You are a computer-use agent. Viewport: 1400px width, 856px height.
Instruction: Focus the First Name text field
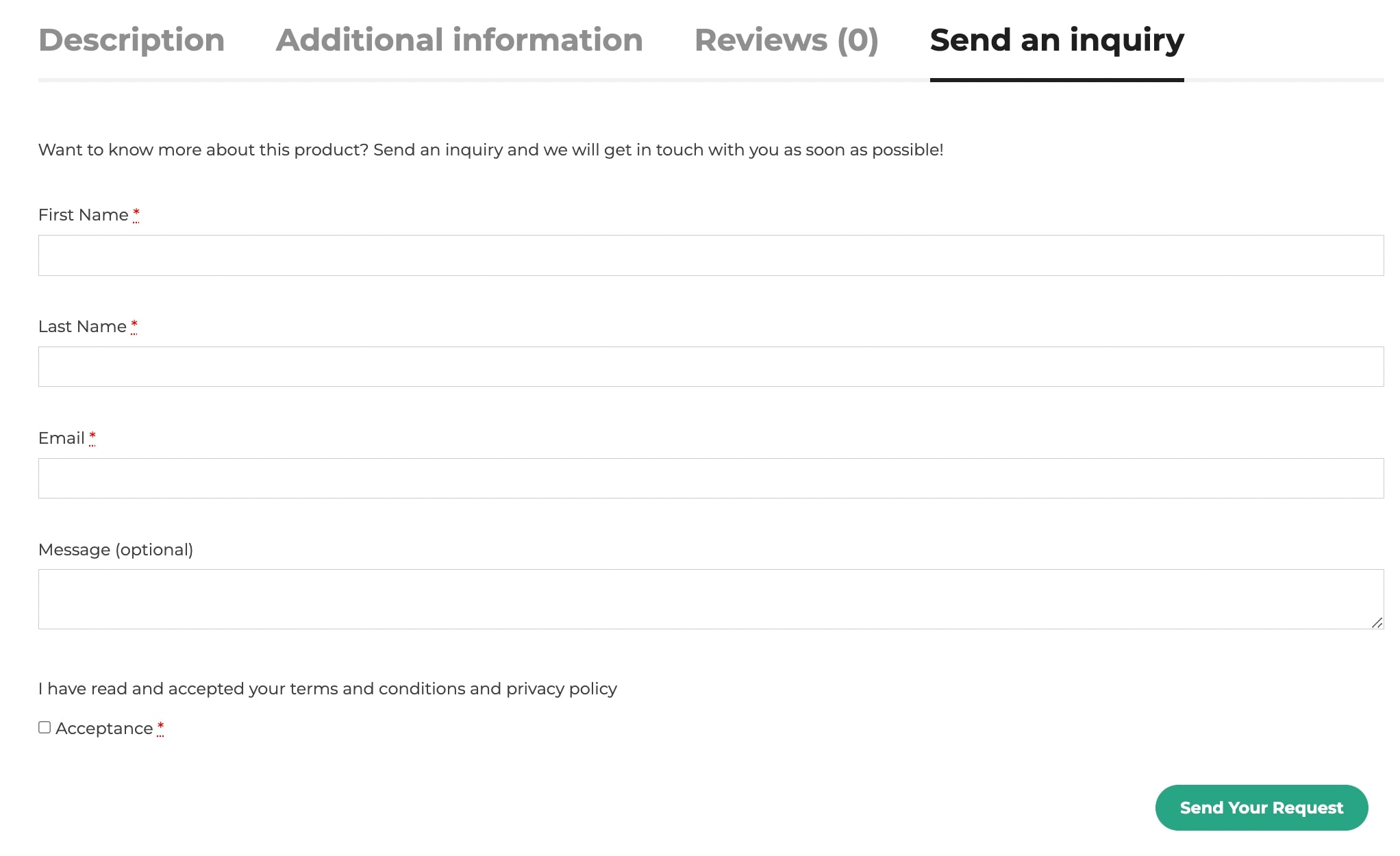pyautogui.click(x=711, y=255)
